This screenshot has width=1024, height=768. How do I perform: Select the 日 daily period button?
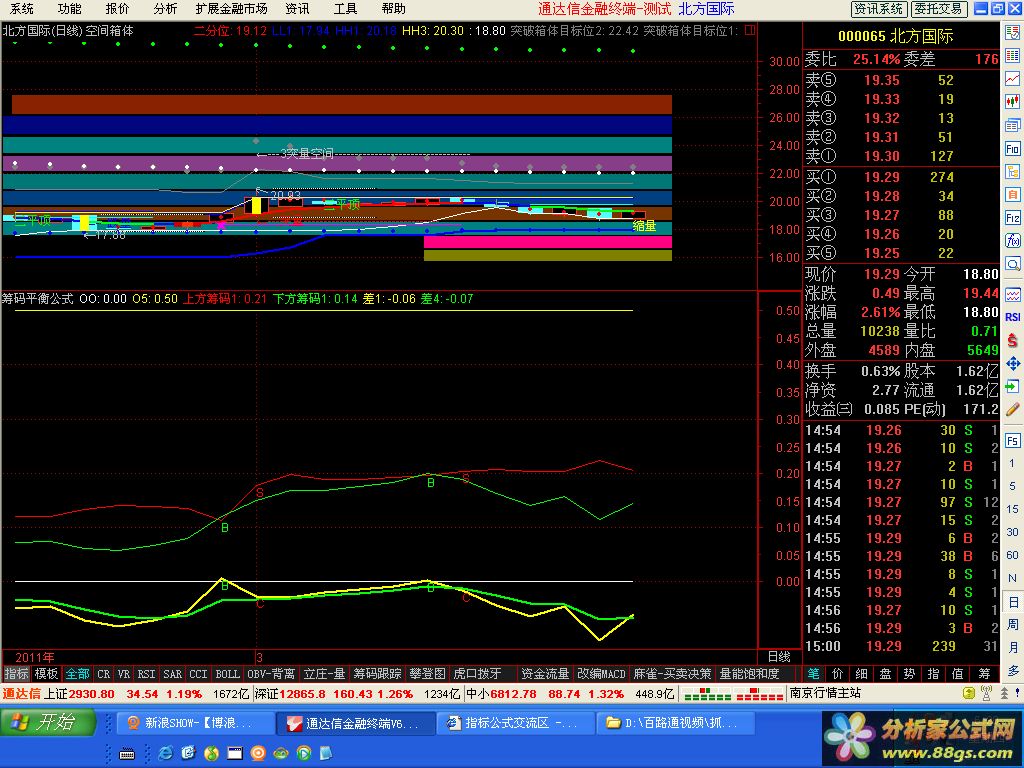coord(1012,601)
